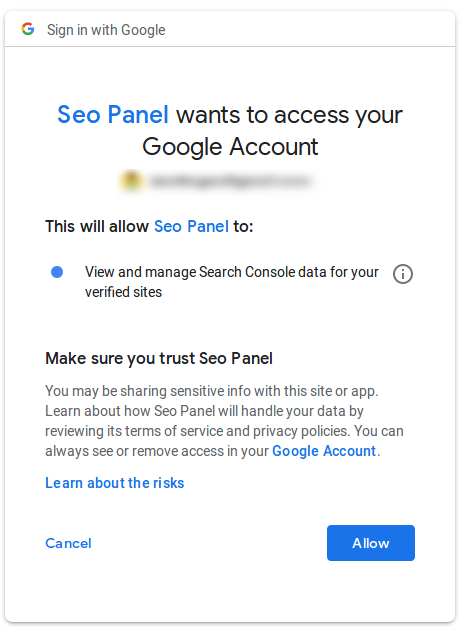The image size is (460, 627).
Task: Select the blurred email address
Action: [230, 181]
